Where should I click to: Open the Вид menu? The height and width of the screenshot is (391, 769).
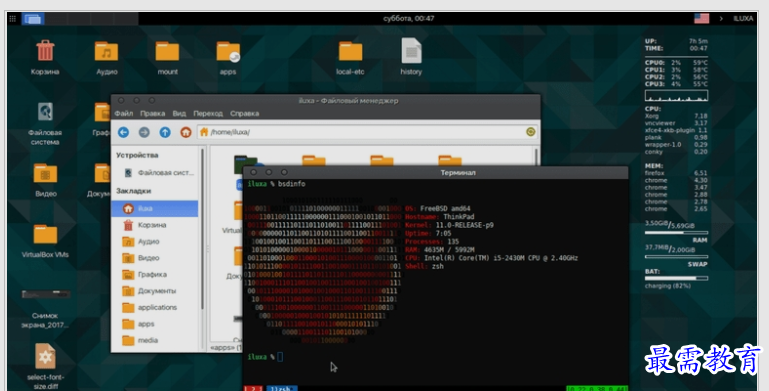pos(179,113)
